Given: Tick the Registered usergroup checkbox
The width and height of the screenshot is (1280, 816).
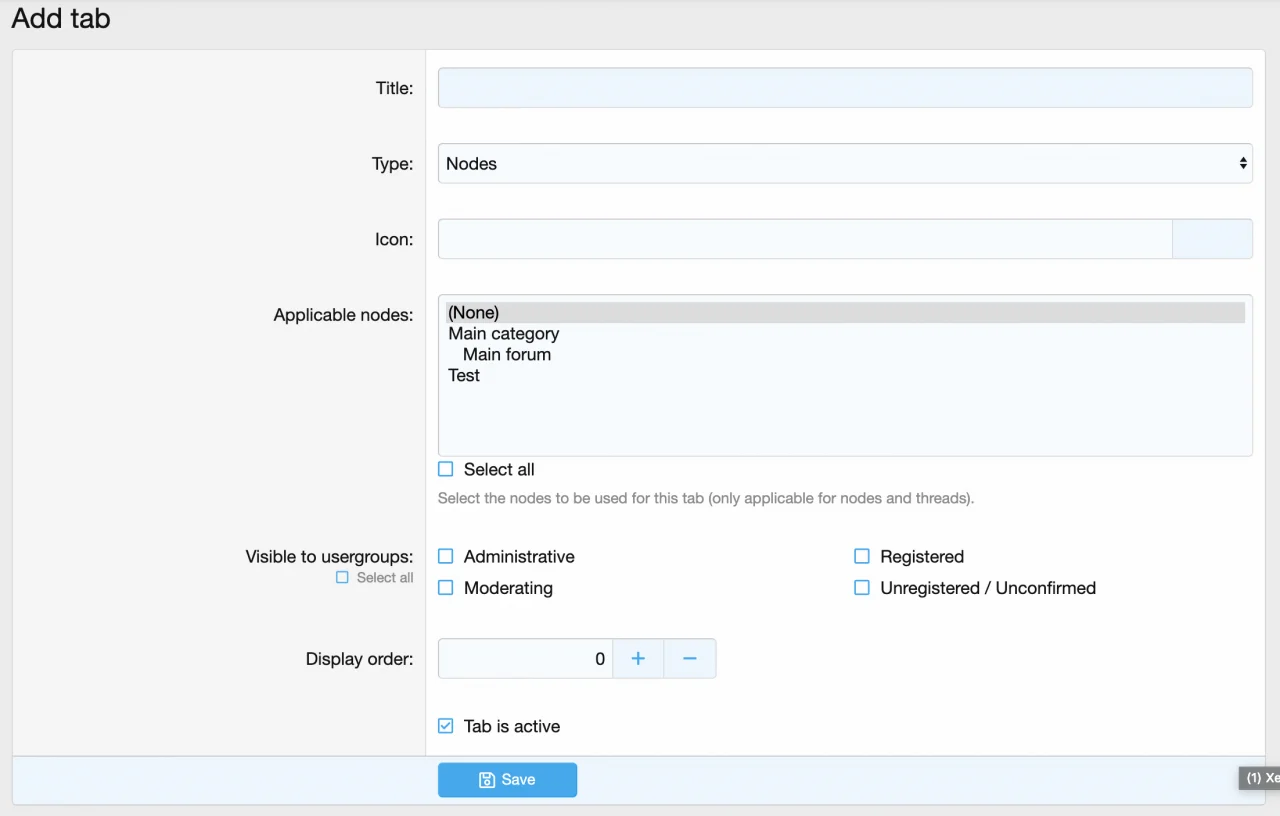Looking at the screenshot, I should (x=862, y=557).
